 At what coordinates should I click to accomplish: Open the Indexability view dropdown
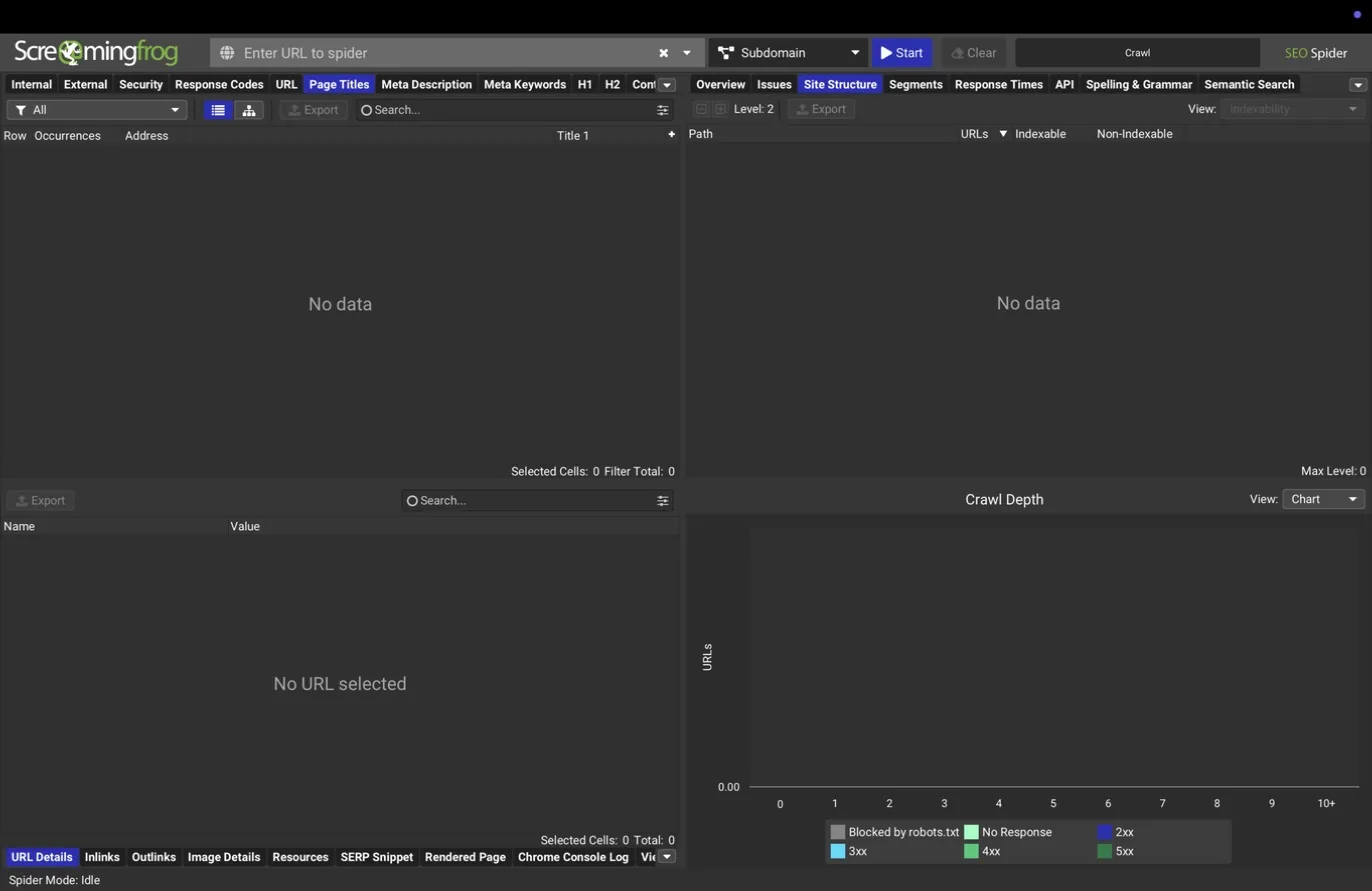pos(1293,109)
